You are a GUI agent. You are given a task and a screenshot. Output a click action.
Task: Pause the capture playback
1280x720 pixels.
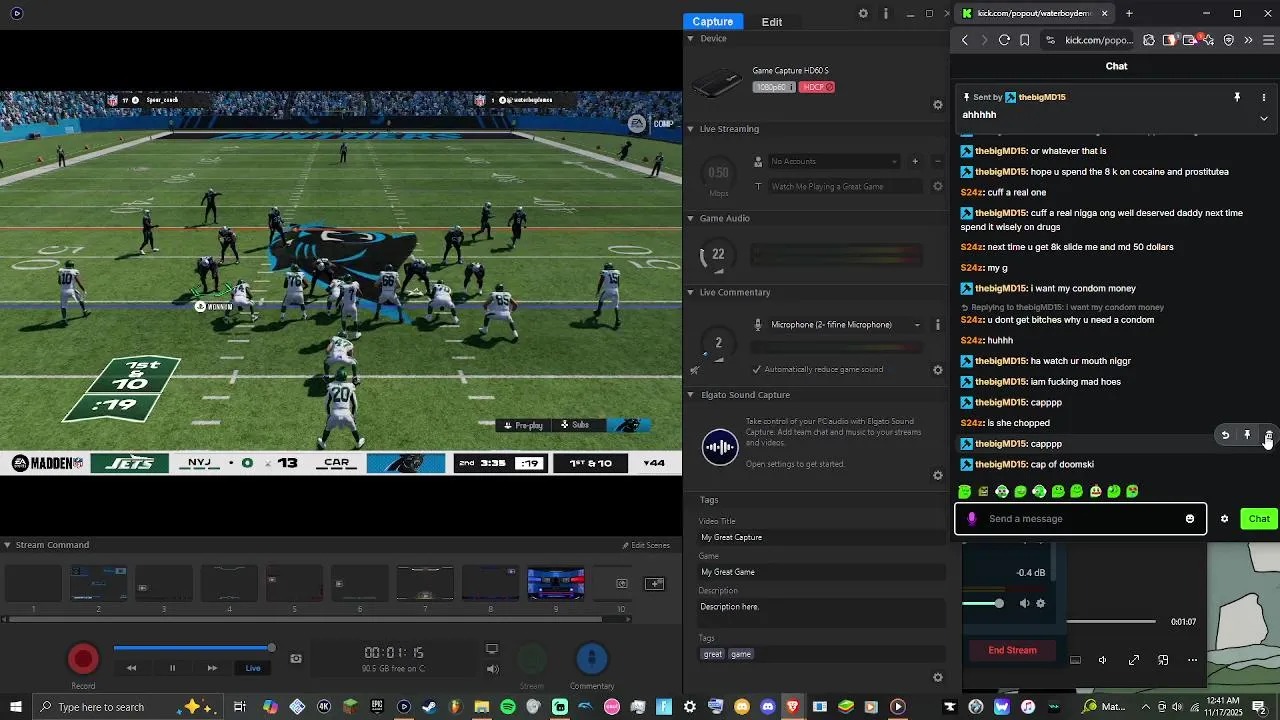(172, 668)
